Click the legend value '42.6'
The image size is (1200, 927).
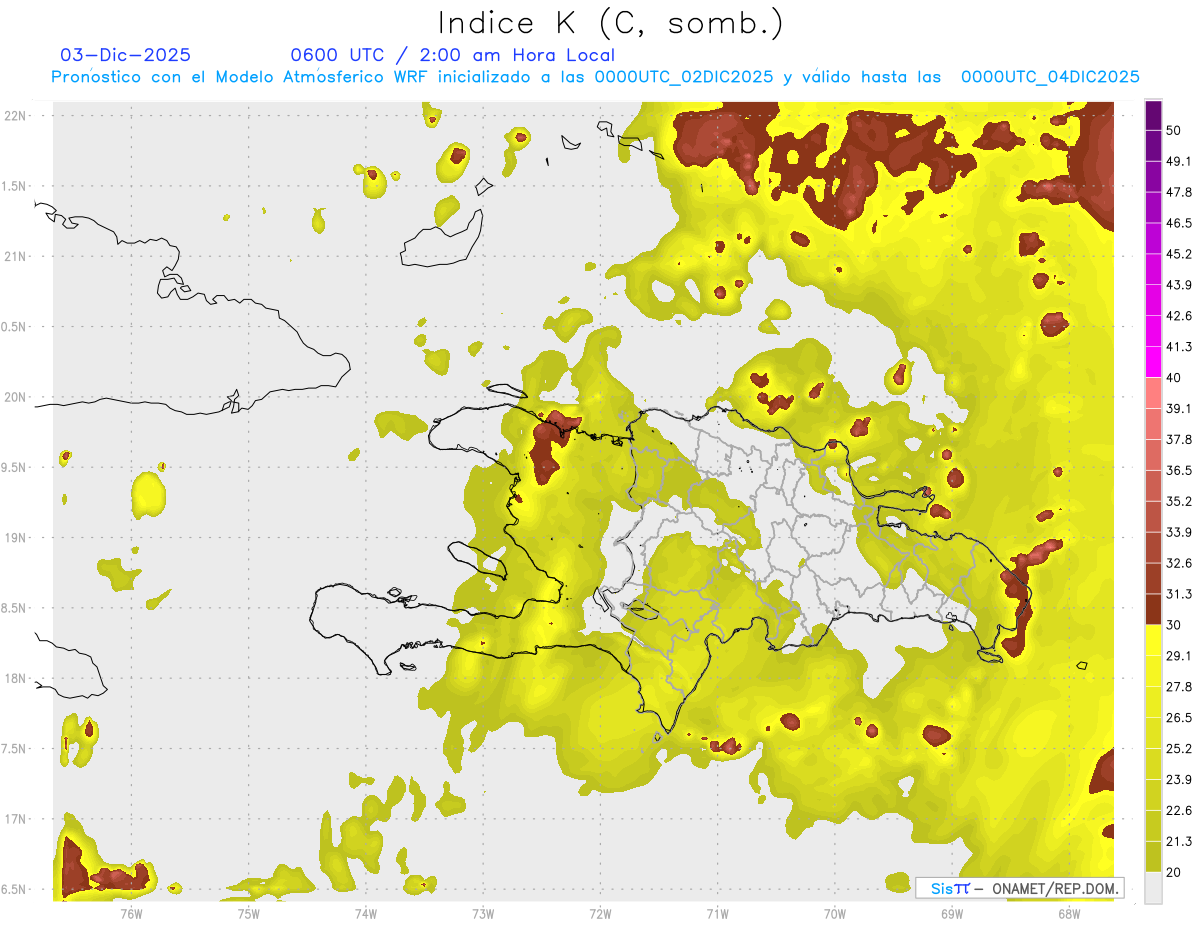coord(1179,316)
